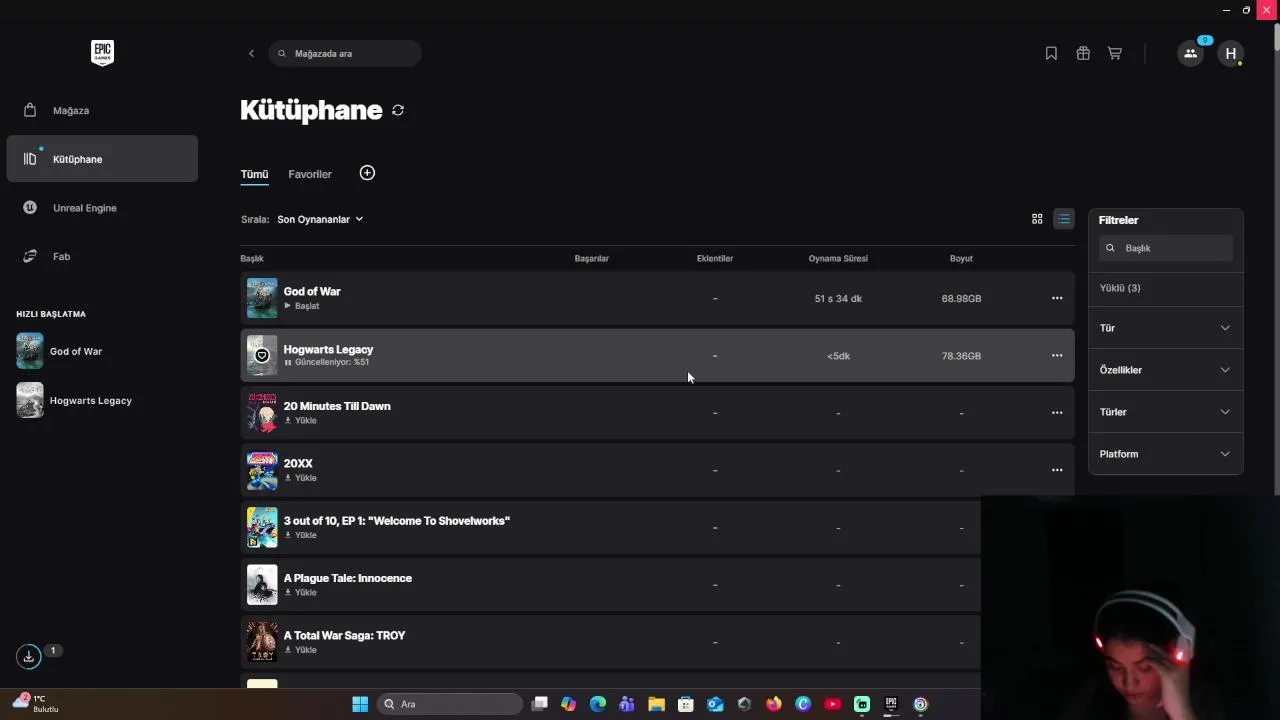
Task: Install 20 Minutes Till Dawn via Yükle
Action: [x=300, y=421]
